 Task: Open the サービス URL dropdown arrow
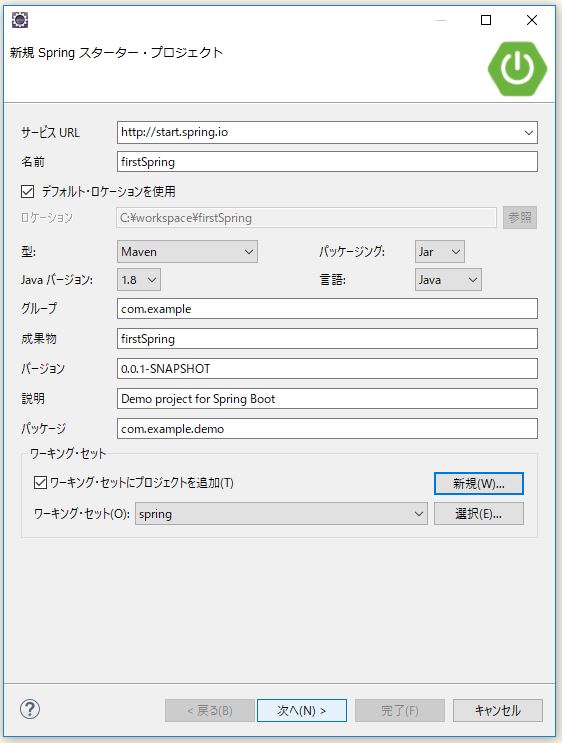coord(529,133)
